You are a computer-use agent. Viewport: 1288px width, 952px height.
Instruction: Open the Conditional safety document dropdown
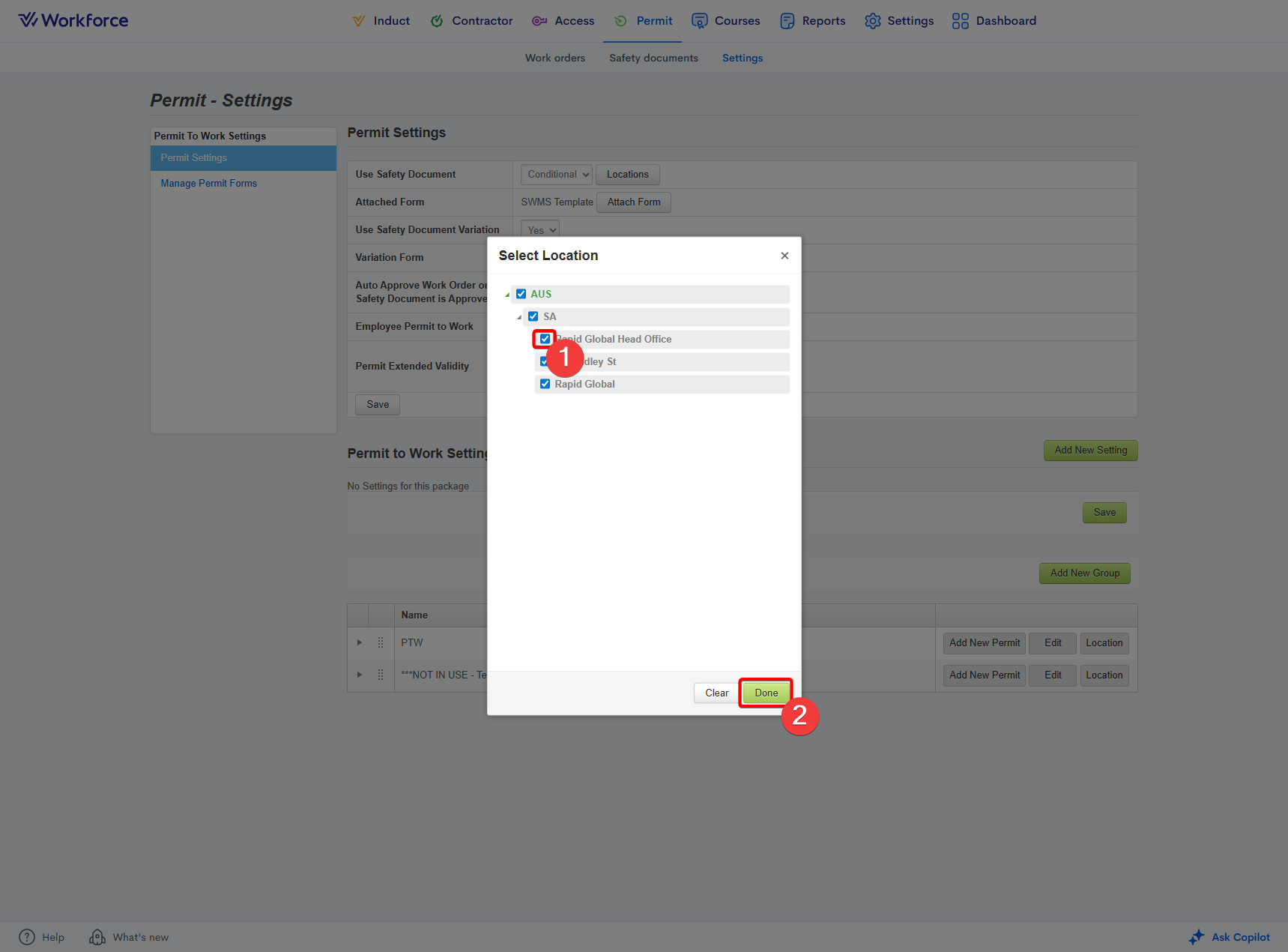557,175
